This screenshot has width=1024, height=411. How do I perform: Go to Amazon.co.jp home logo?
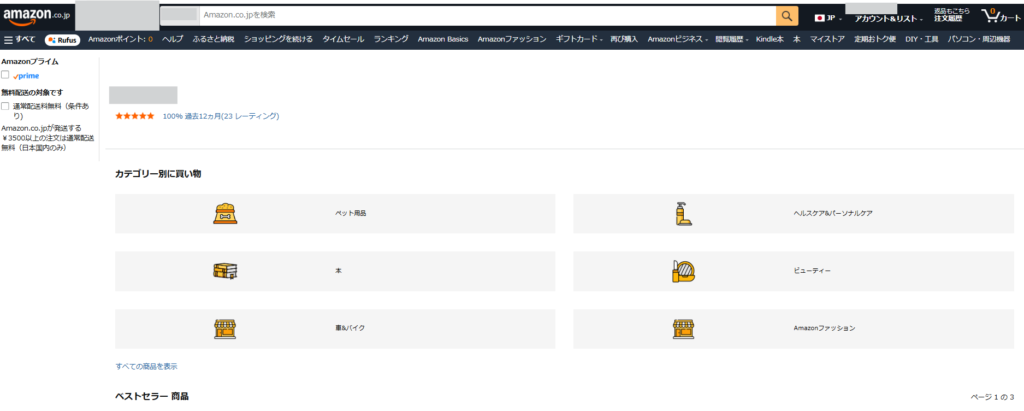click(x=35, y=15)
